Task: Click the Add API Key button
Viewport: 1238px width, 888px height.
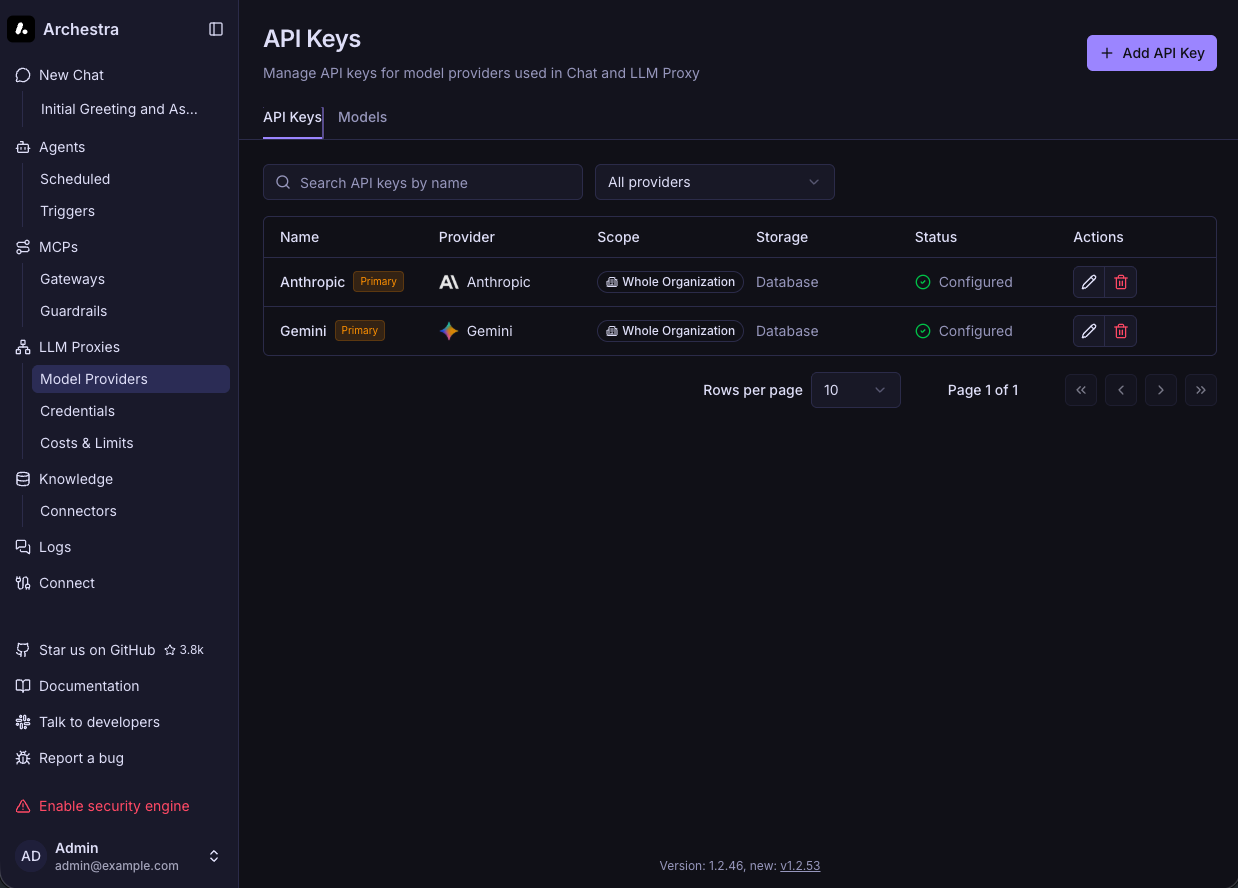Action: click(1152, 53)
